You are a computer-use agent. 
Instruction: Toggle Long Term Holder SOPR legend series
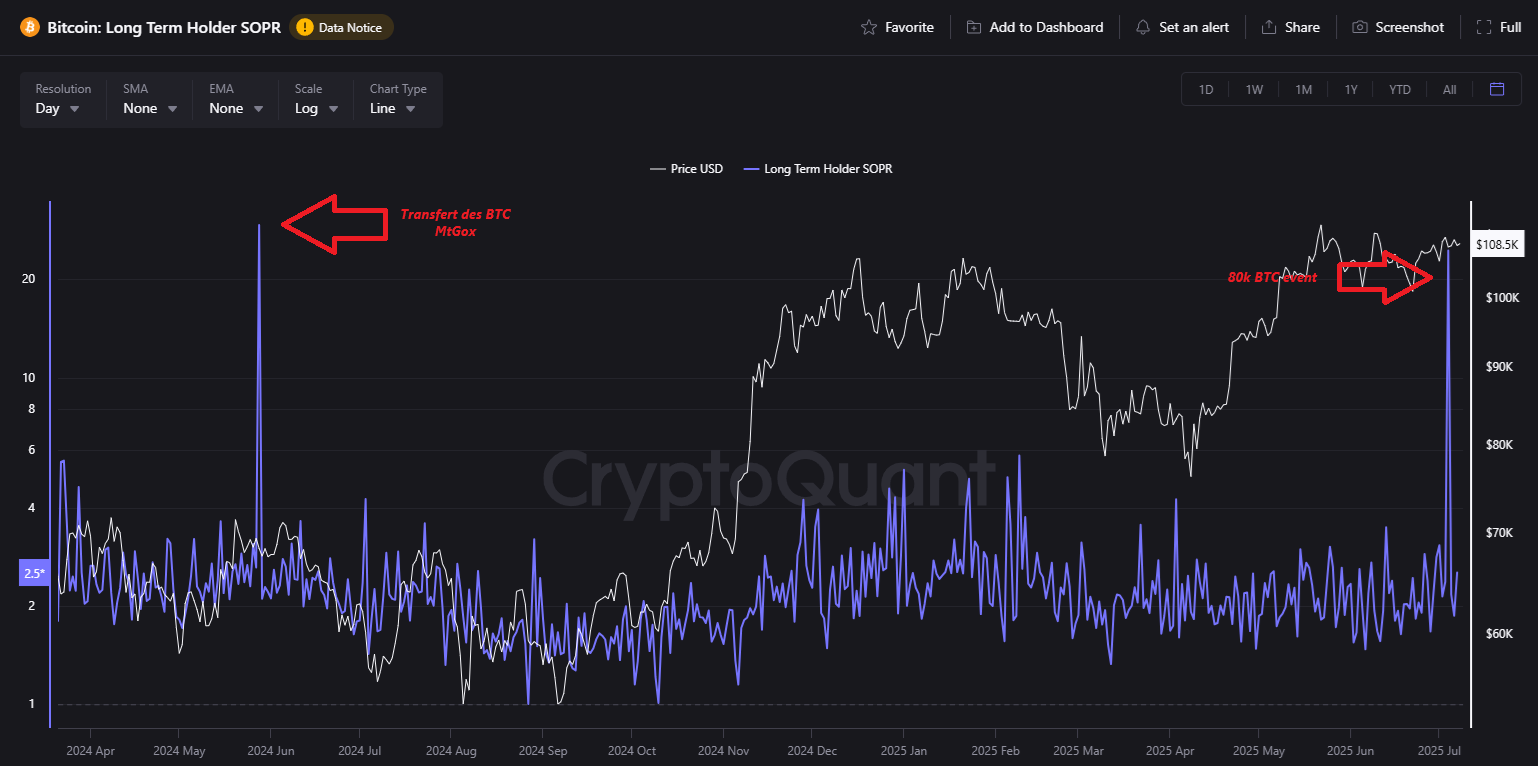[x=818, y=169]
